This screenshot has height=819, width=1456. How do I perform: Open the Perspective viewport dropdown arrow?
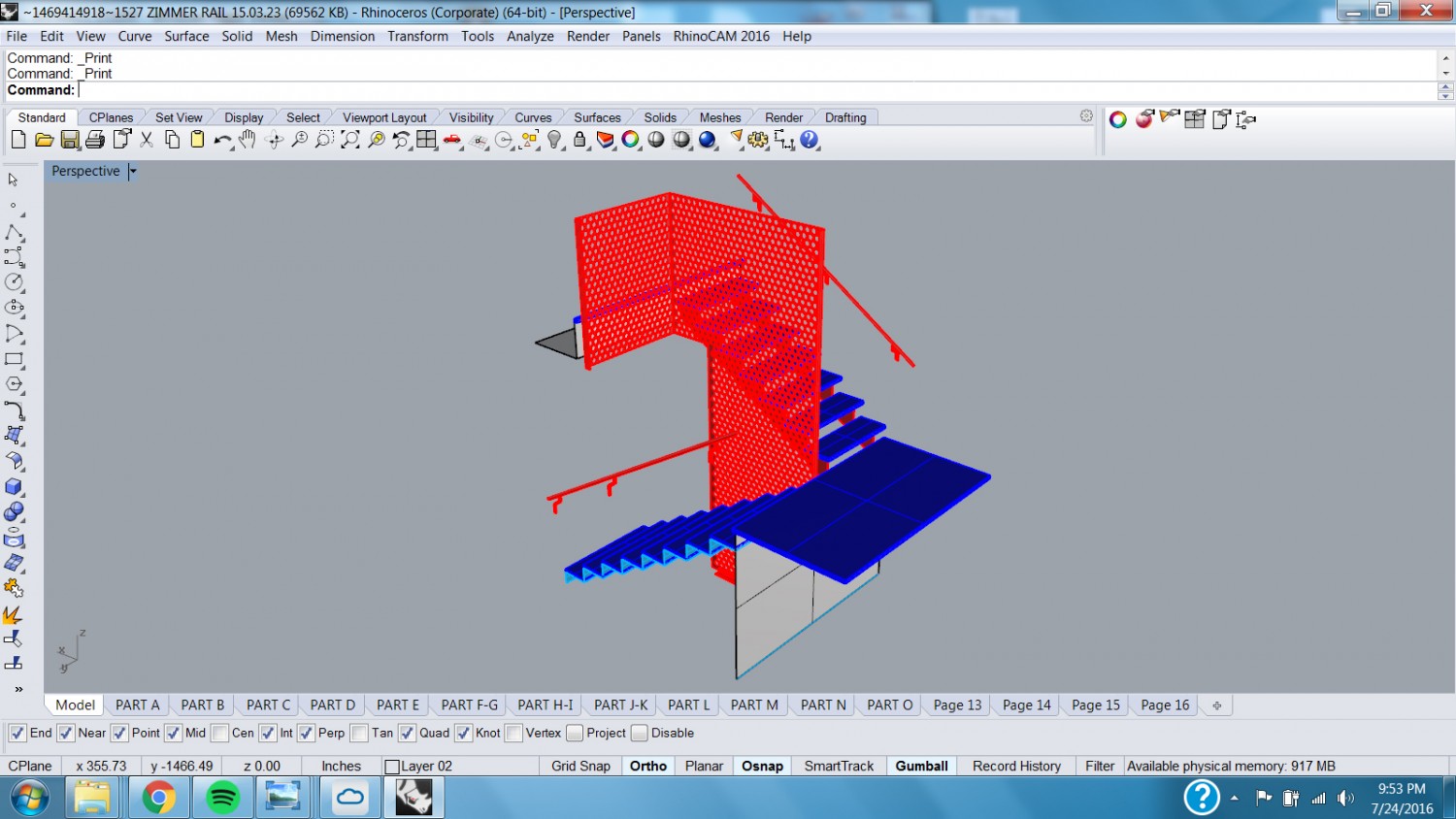point(133,171)
